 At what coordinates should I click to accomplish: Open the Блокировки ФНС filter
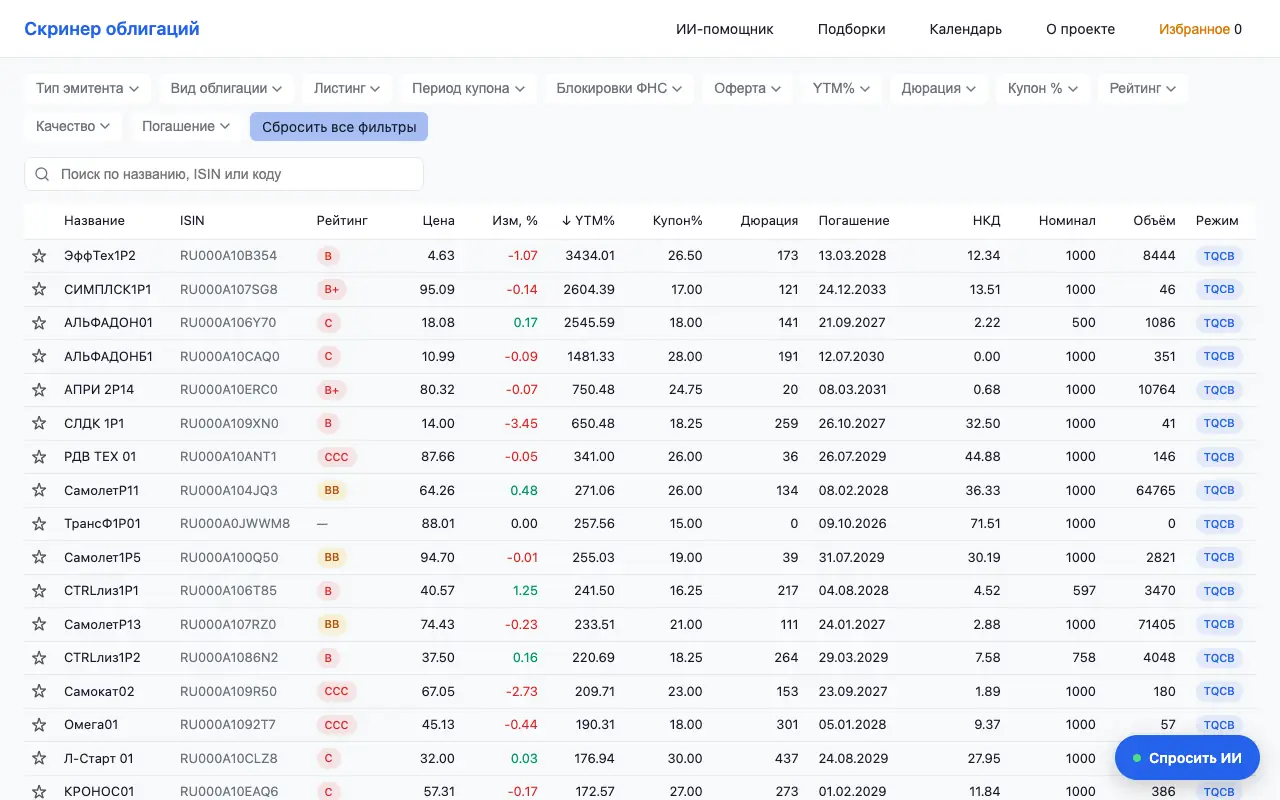[620, 88]
